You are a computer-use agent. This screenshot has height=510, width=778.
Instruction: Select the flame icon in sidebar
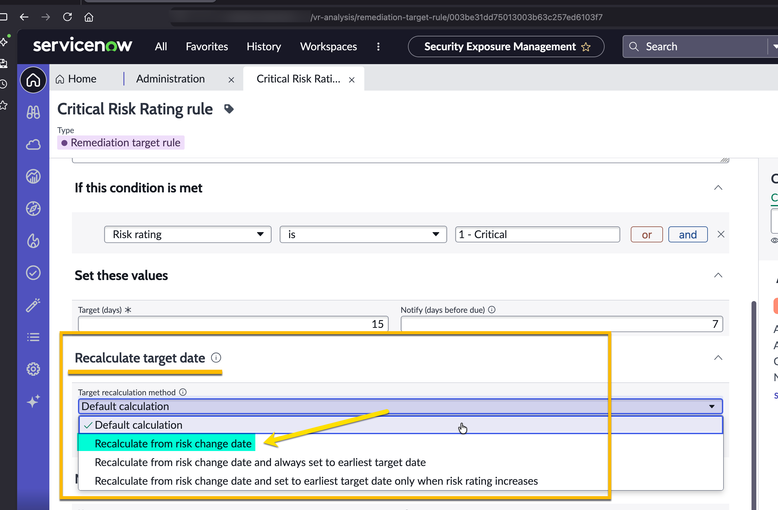[33, 241]
